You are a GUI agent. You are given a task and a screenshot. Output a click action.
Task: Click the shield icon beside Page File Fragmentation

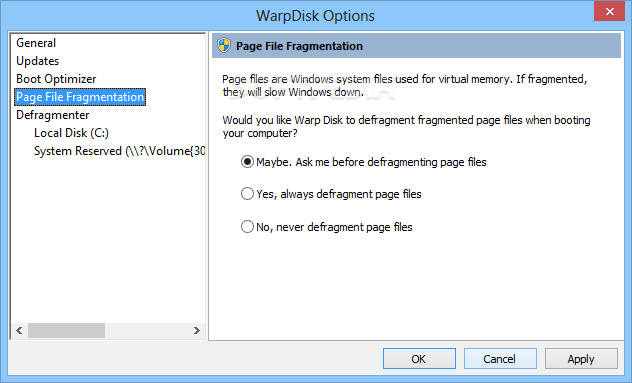pyautogui.click(x=224, y=46)
